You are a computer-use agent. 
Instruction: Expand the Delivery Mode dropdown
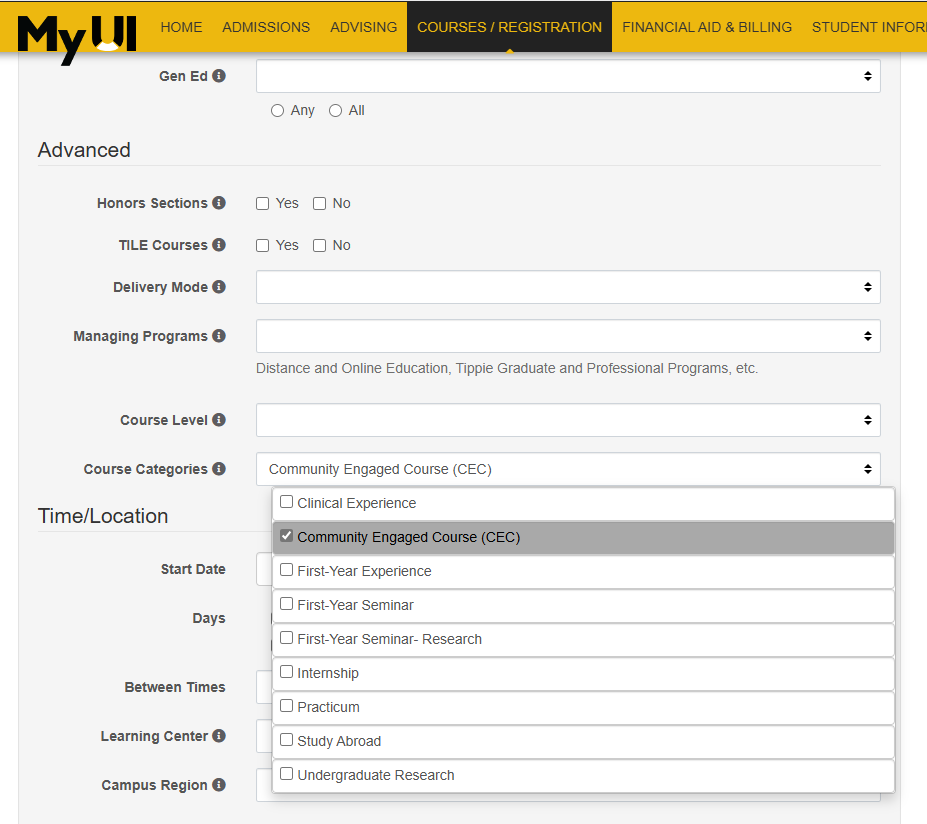pyautogui.click(x=568, y=287)
